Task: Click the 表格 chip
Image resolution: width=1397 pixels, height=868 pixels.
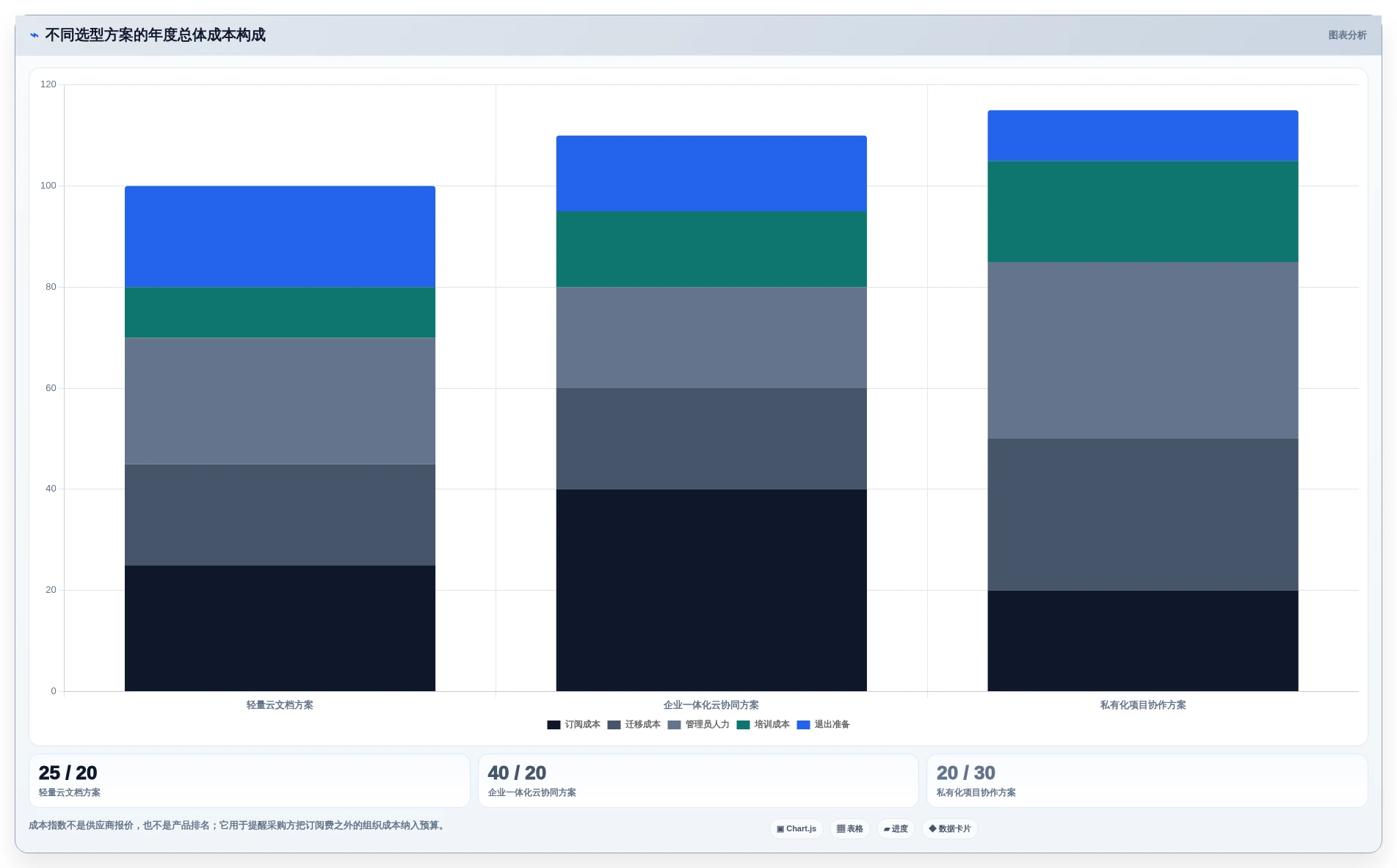Action: tap(850, 828)
